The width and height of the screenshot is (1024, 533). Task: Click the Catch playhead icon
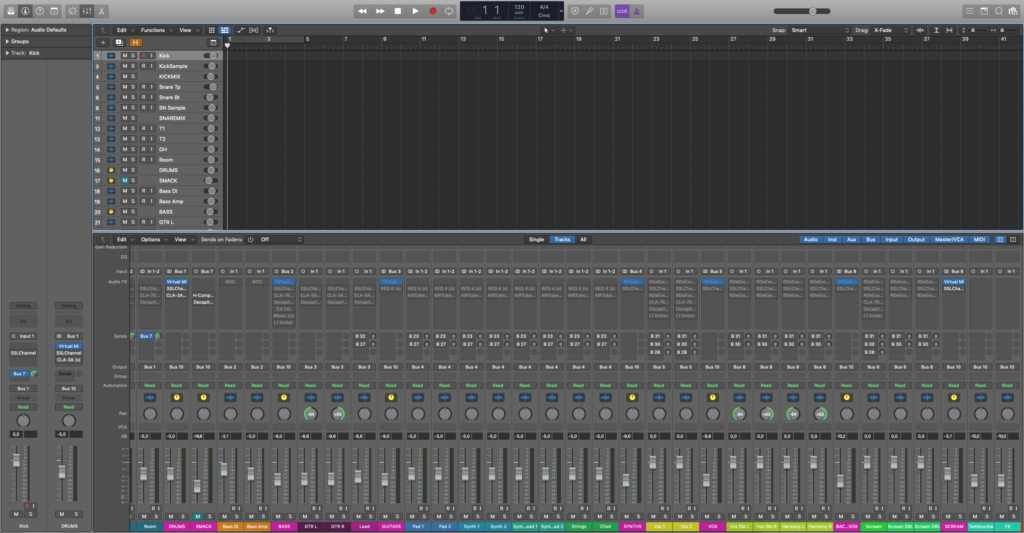[270, 30]
